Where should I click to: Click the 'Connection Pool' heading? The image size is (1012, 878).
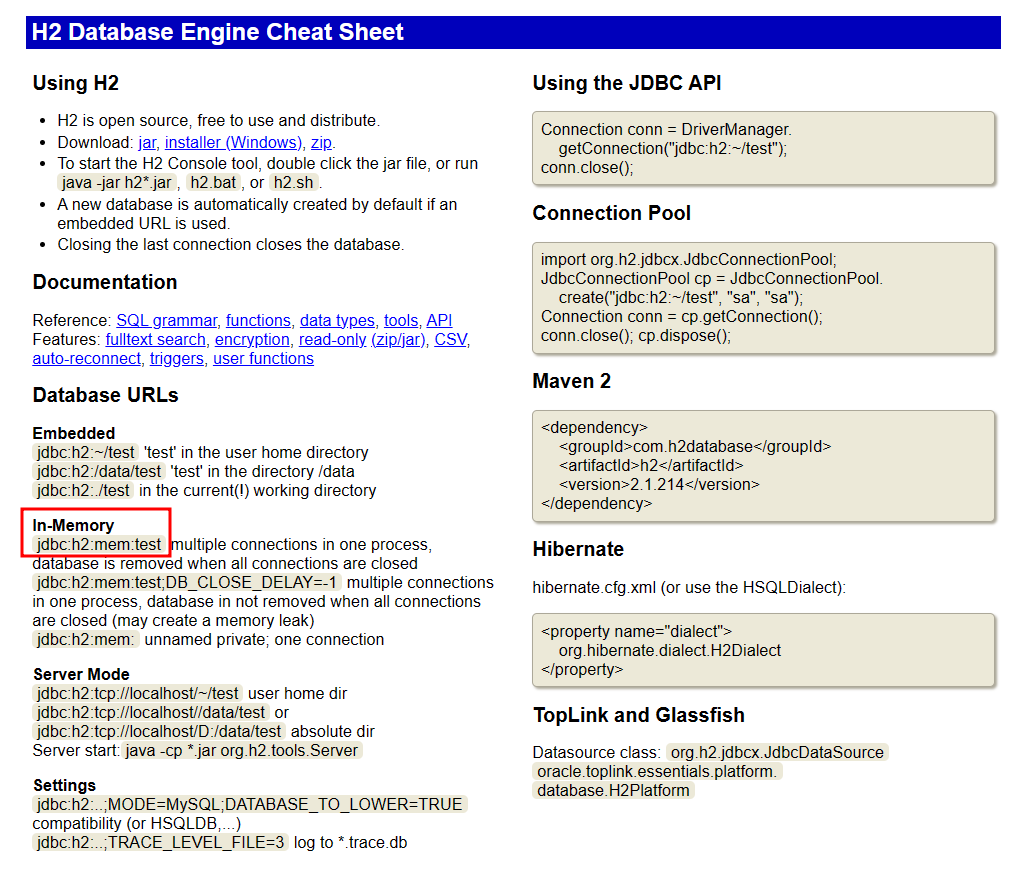tap(611, 213)
